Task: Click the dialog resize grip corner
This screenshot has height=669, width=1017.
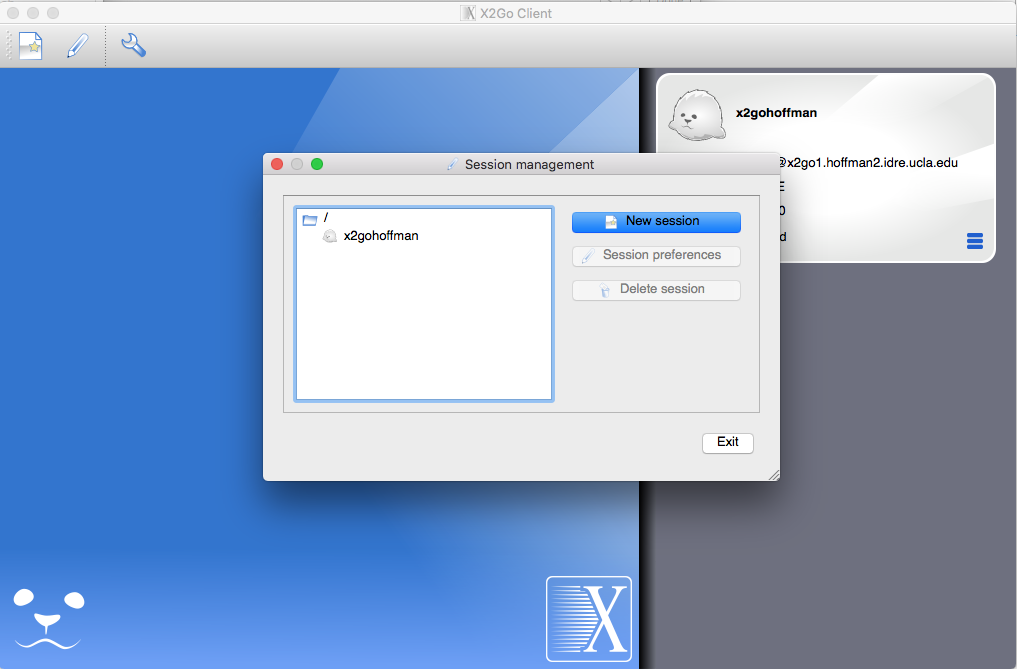Action: click(774, 475)
